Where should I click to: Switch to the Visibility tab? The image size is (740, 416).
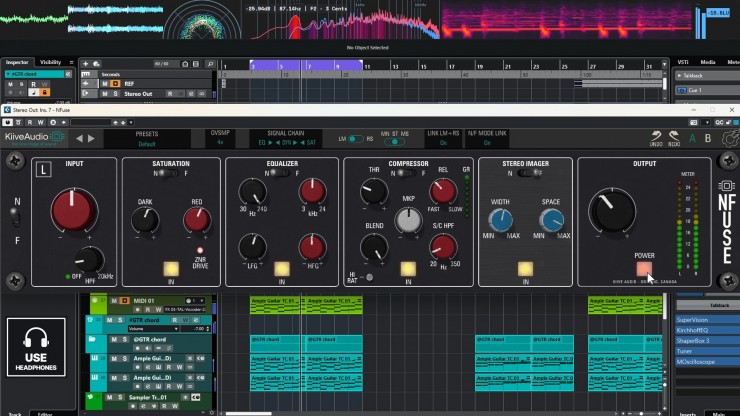(x=50, y=62)
